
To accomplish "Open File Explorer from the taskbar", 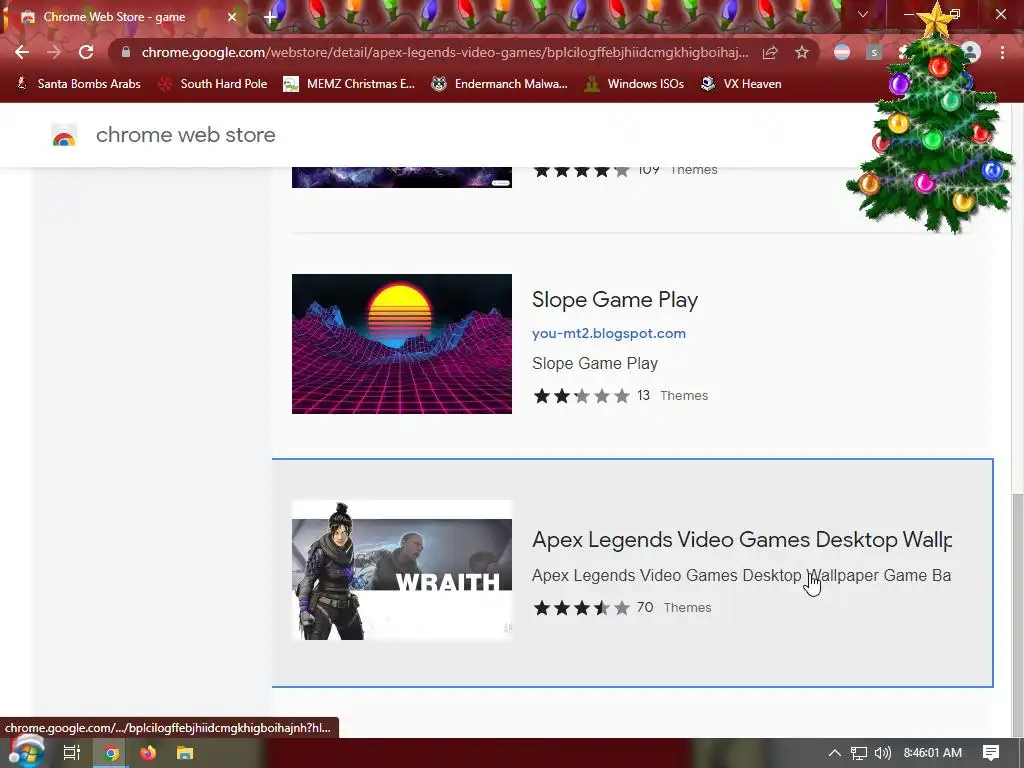I will coord(185,753).
